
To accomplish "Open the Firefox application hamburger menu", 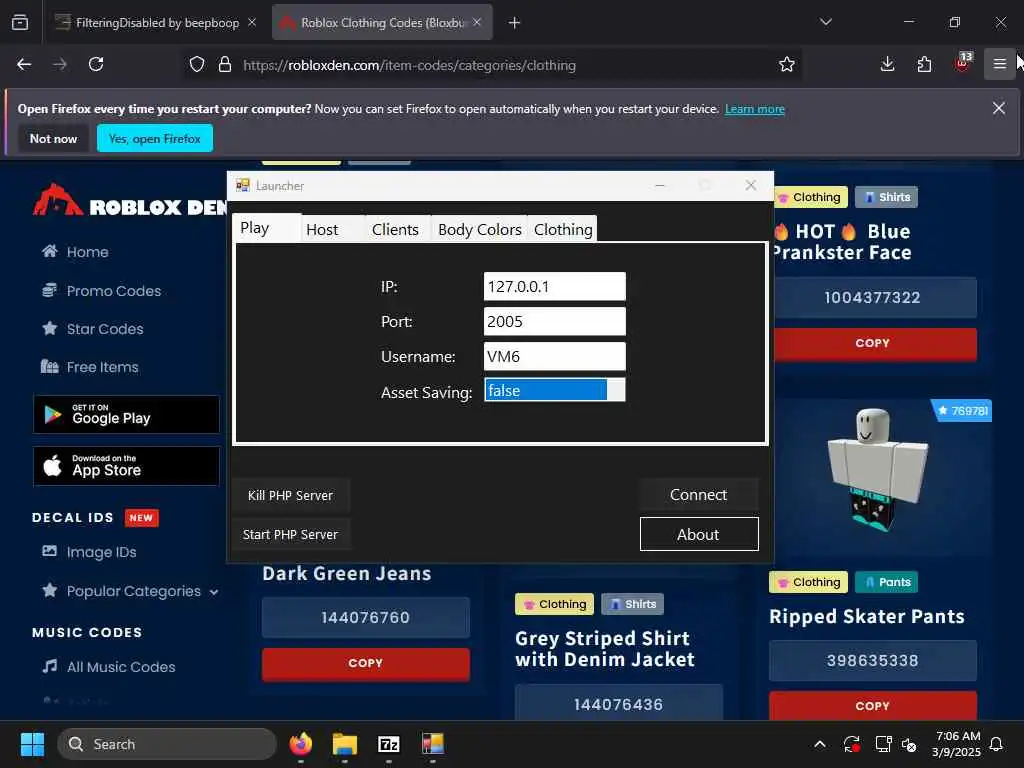I will coord(999,64).
